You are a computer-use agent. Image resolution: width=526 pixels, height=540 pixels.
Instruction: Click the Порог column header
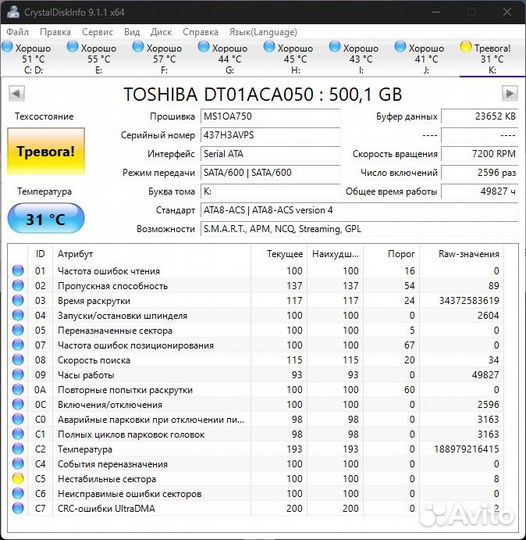[391, 254]
